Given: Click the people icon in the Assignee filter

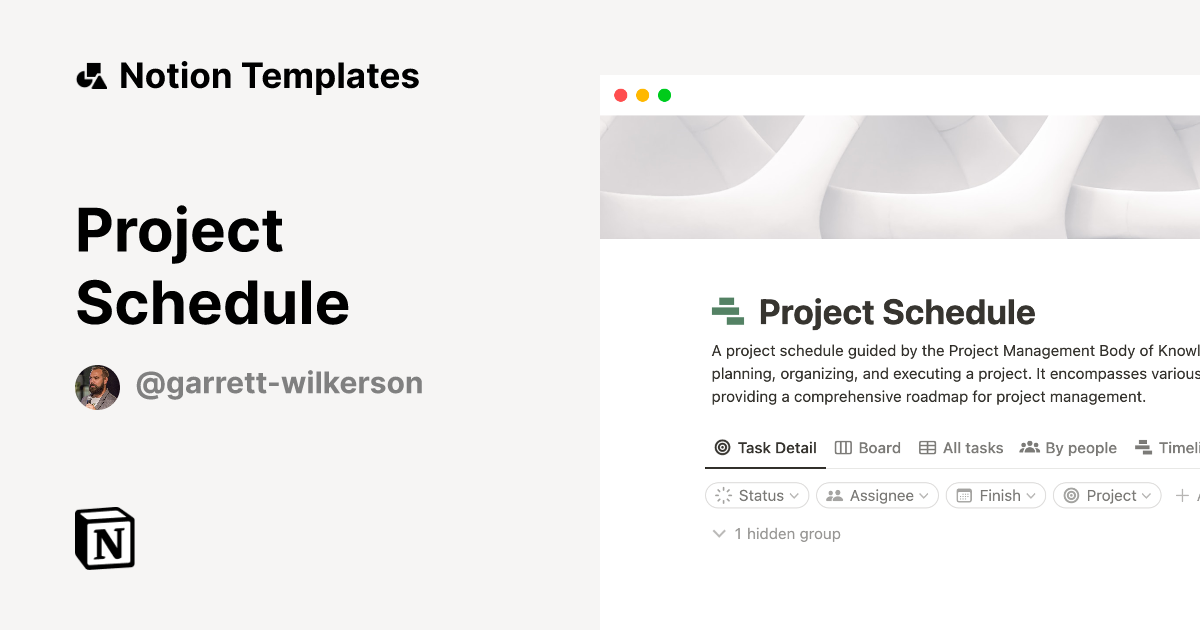Looking at the screenshot, I should click(836, 495).
